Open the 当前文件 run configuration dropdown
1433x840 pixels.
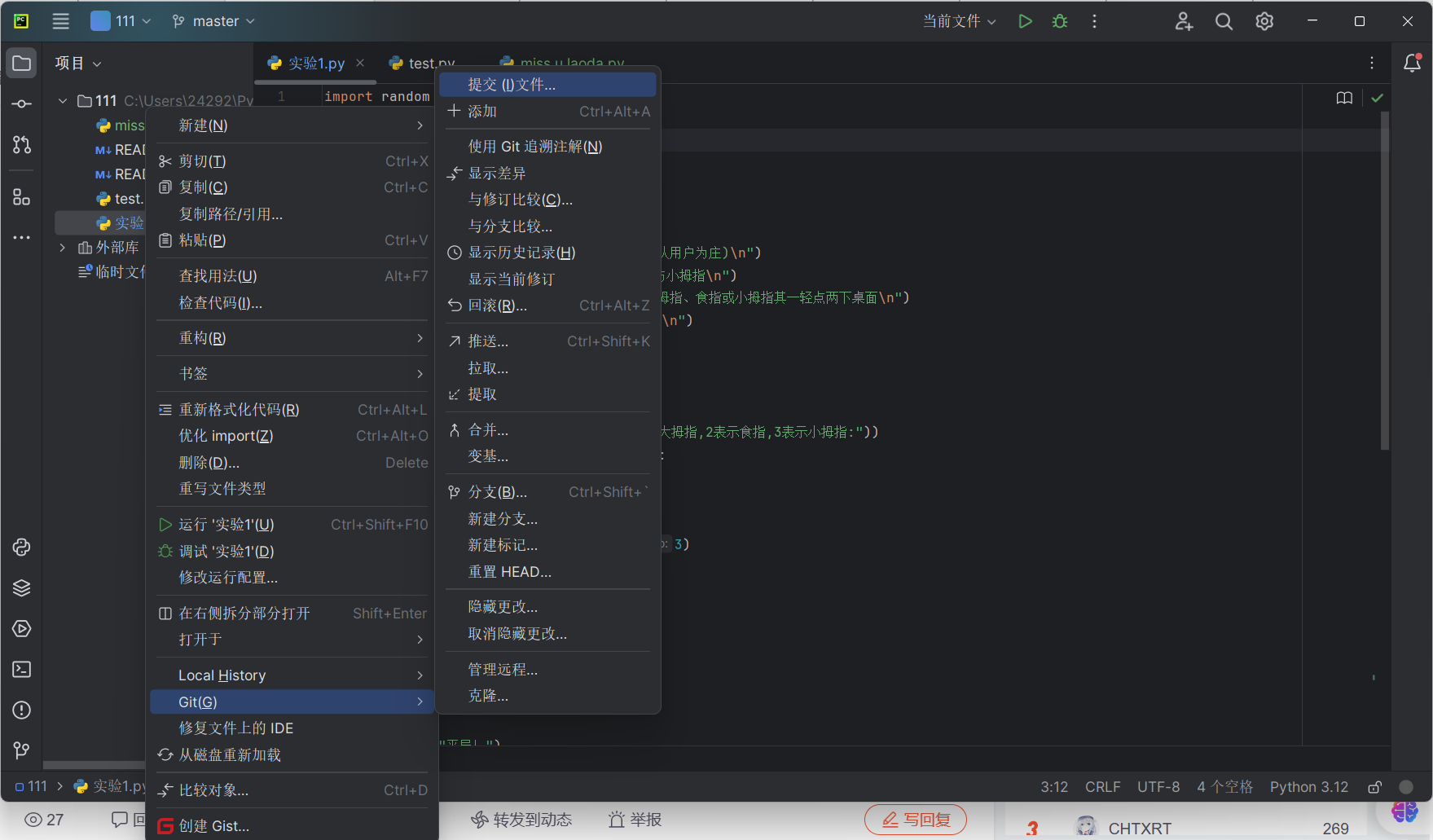tap(959, 21)
